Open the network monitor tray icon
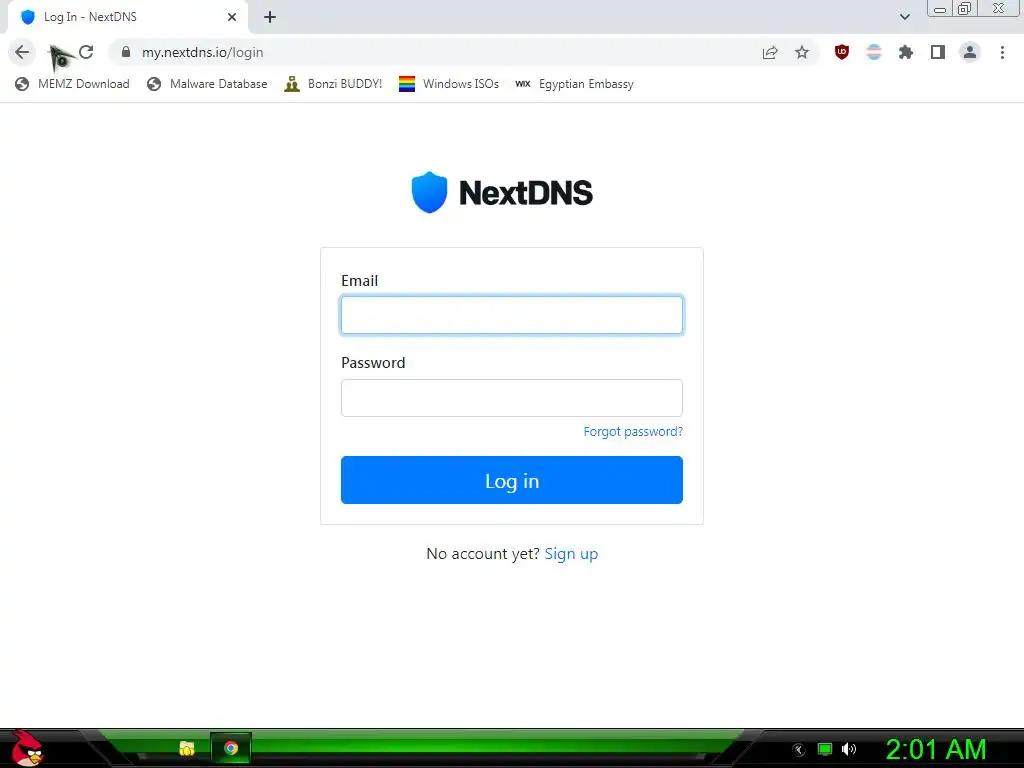Viewport: 1024px width, 768px height. click(825, 749)
